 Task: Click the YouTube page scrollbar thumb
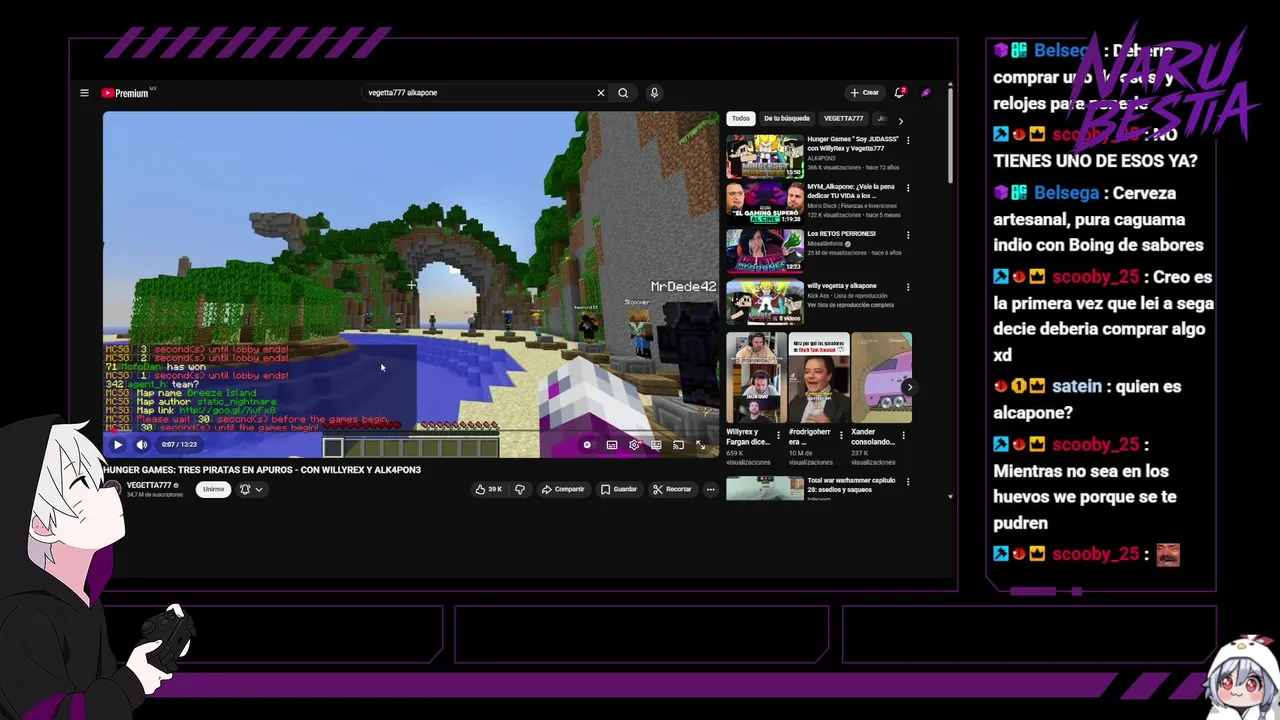point(950,135)
